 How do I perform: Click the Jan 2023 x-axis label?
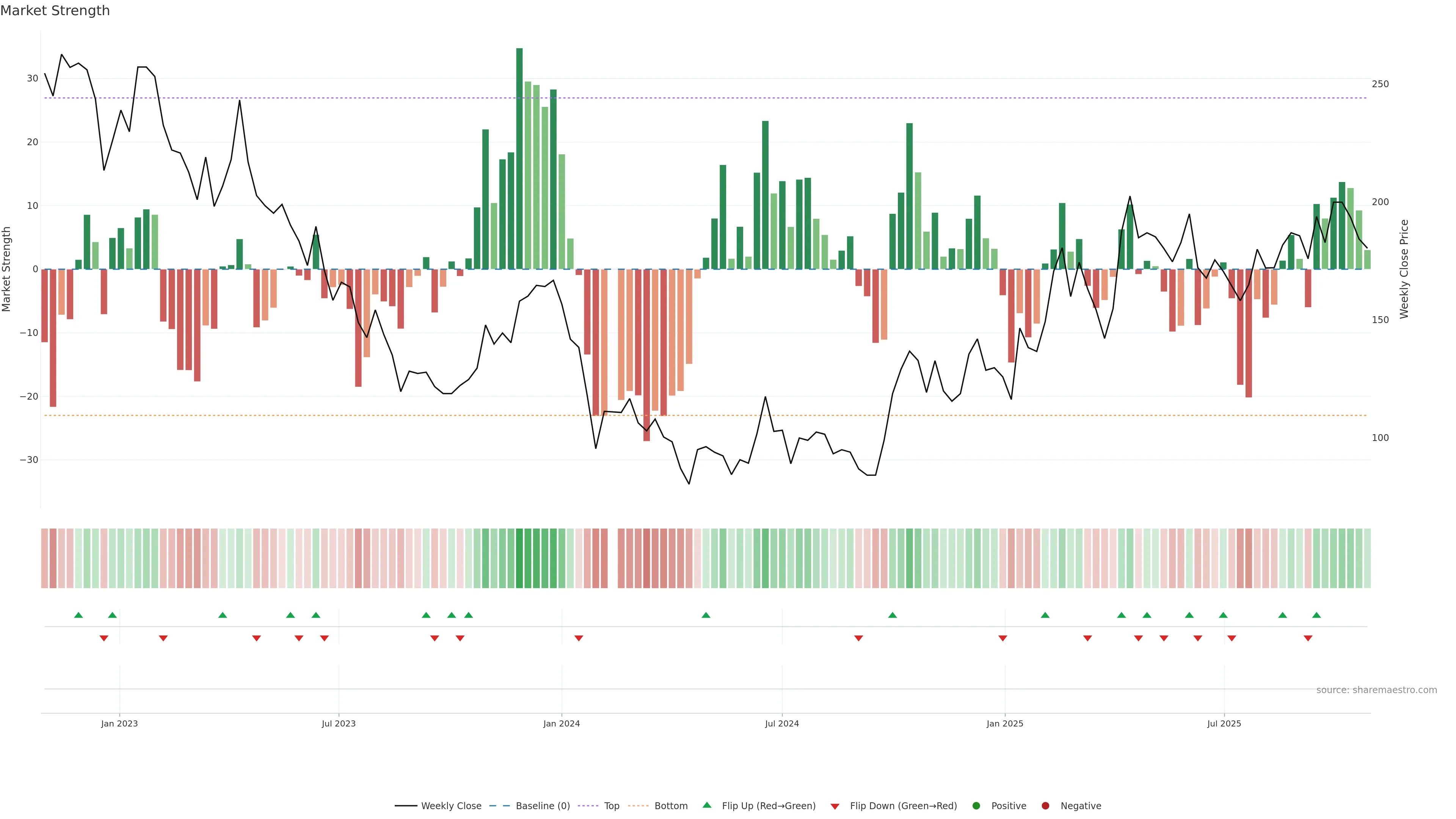click(119, 723)
